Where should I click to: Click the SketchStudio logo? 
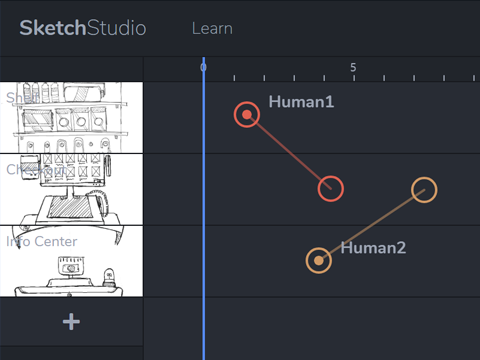83,28
